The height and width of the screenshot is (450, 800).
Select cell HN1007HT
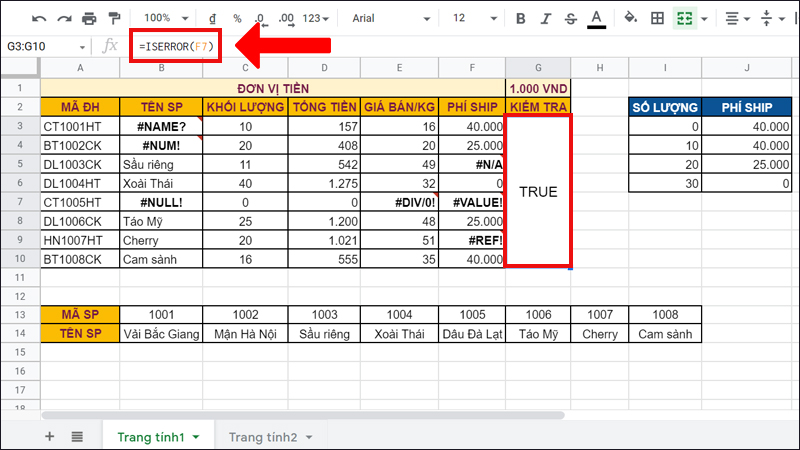[x=80, y=240]
